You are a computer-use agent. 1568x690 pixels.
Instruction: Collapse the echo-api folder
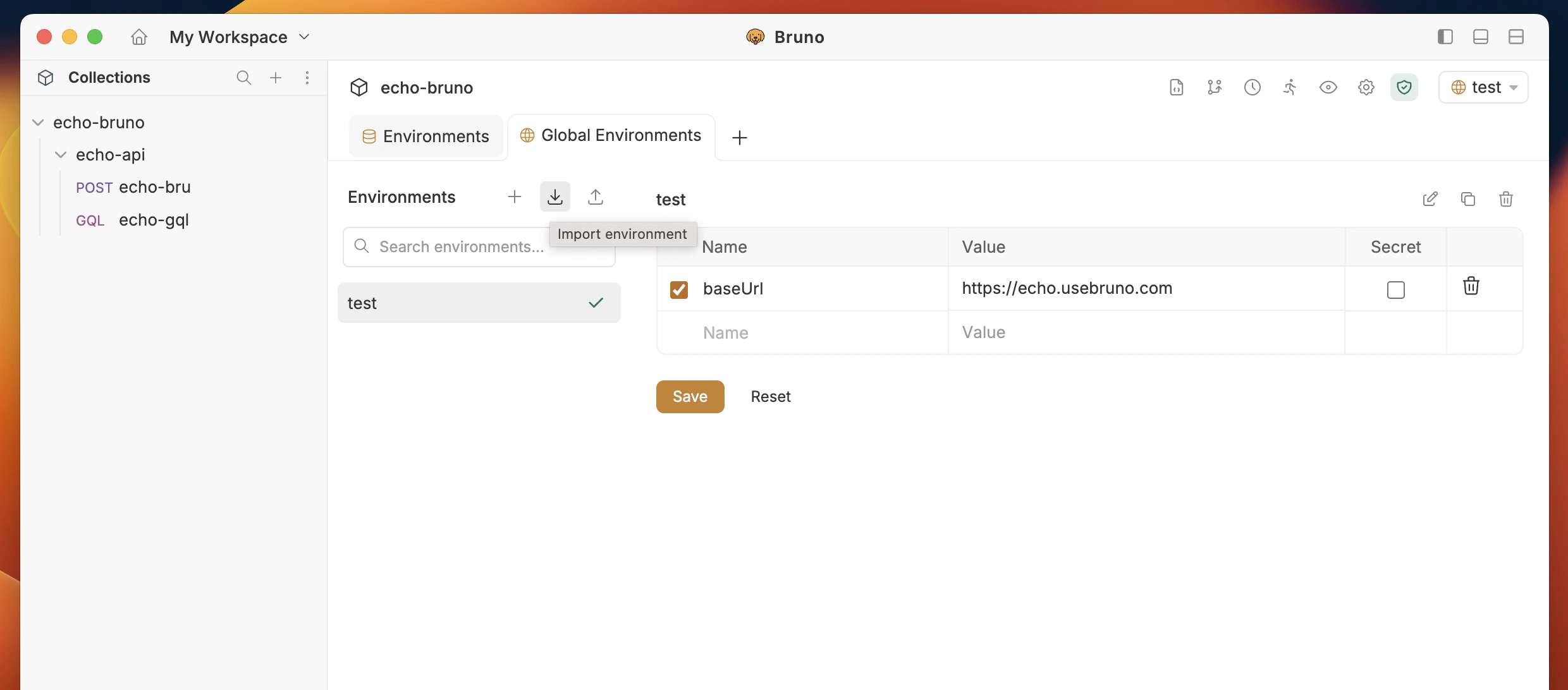tap(61, 154)
